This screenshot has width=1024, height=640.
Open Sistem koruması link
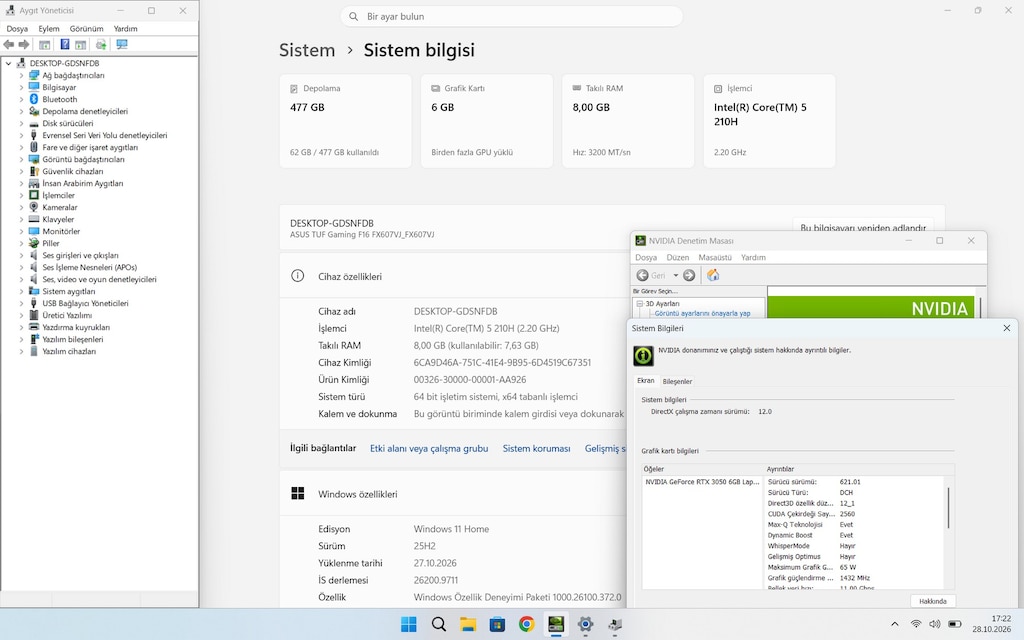536,449
